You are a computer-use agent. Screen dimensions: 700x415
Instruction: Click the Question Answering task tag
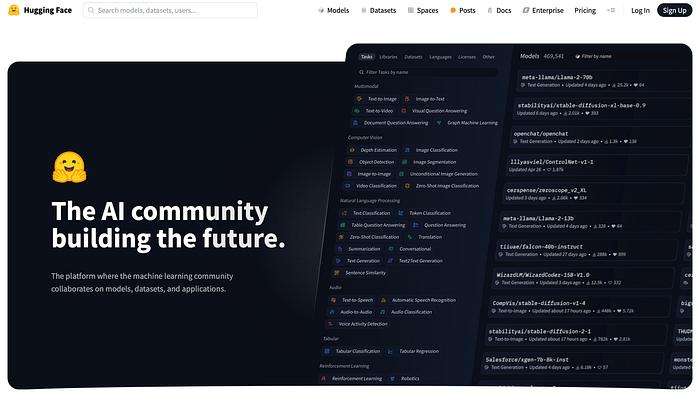(x=439, y=225)
